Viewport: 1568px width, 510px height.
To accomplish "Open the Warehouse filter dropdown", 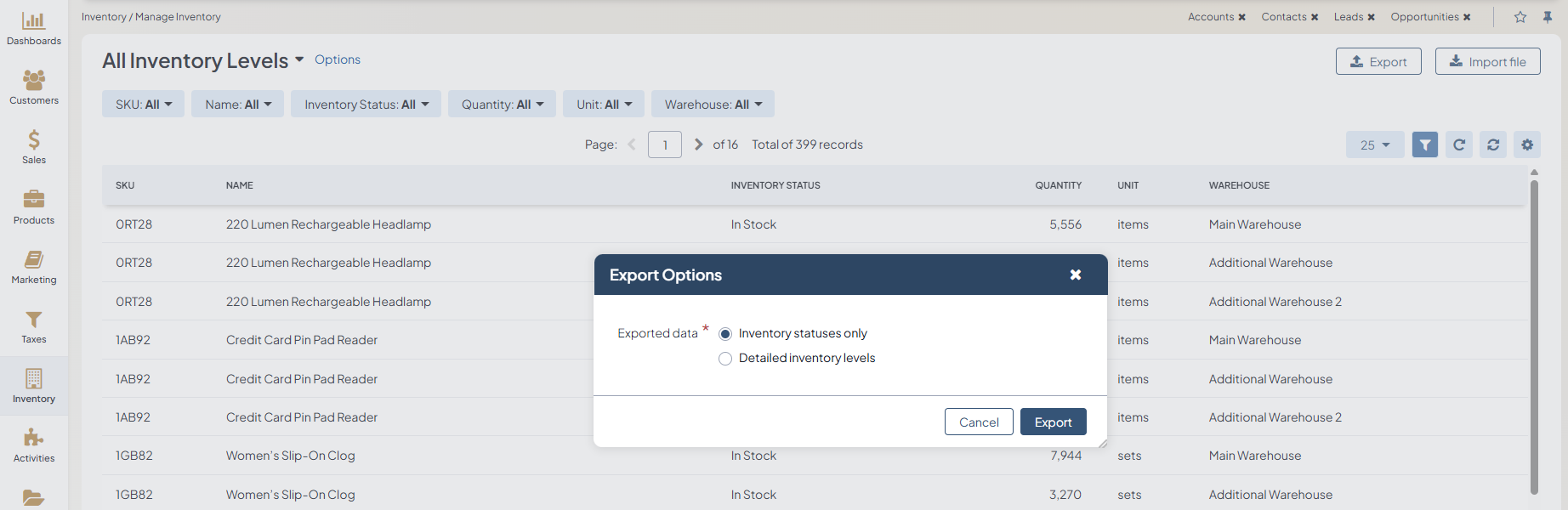I will [713, 105].
